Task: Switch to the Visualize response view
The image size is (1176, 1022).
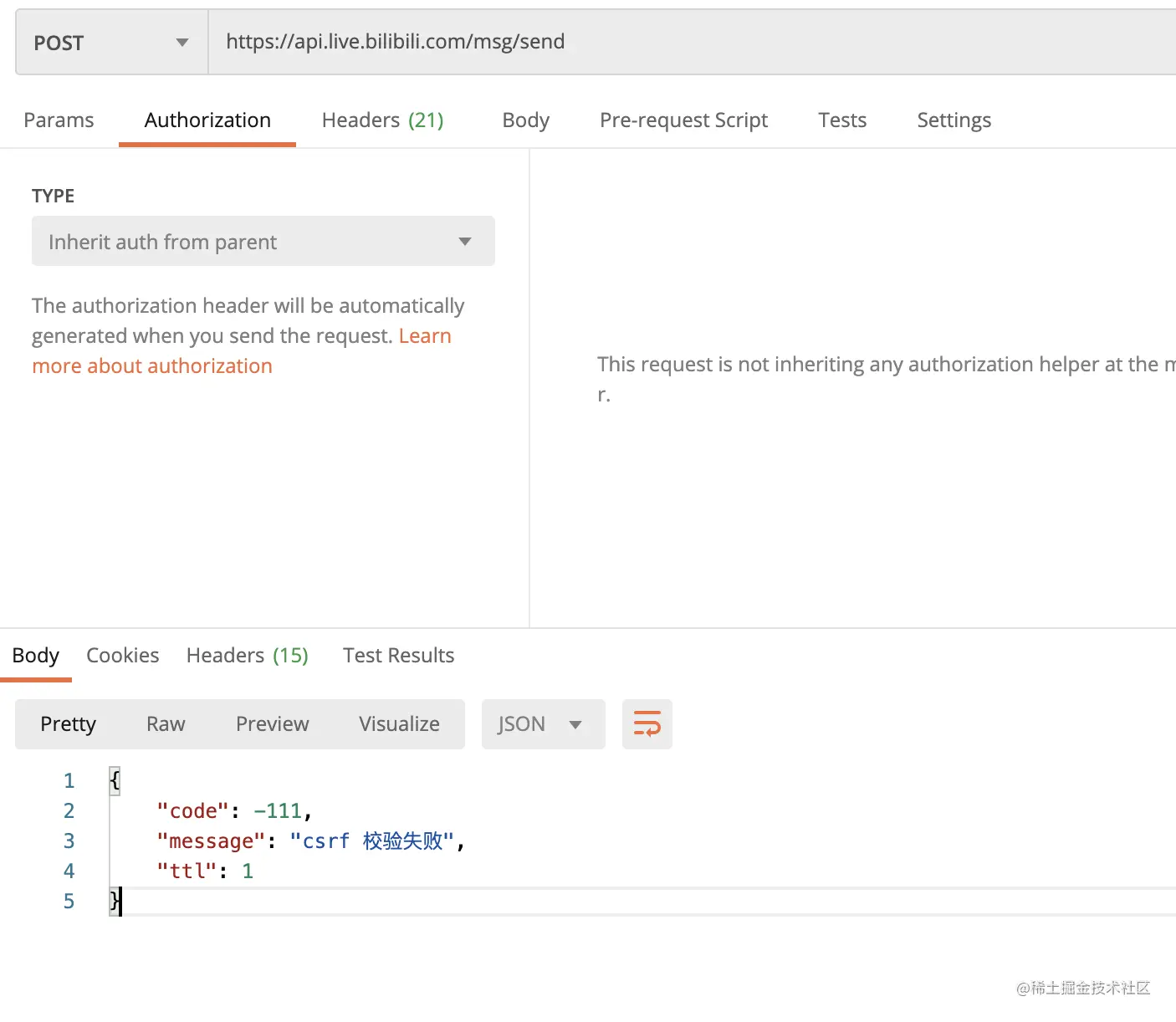Action: point(399,724)
